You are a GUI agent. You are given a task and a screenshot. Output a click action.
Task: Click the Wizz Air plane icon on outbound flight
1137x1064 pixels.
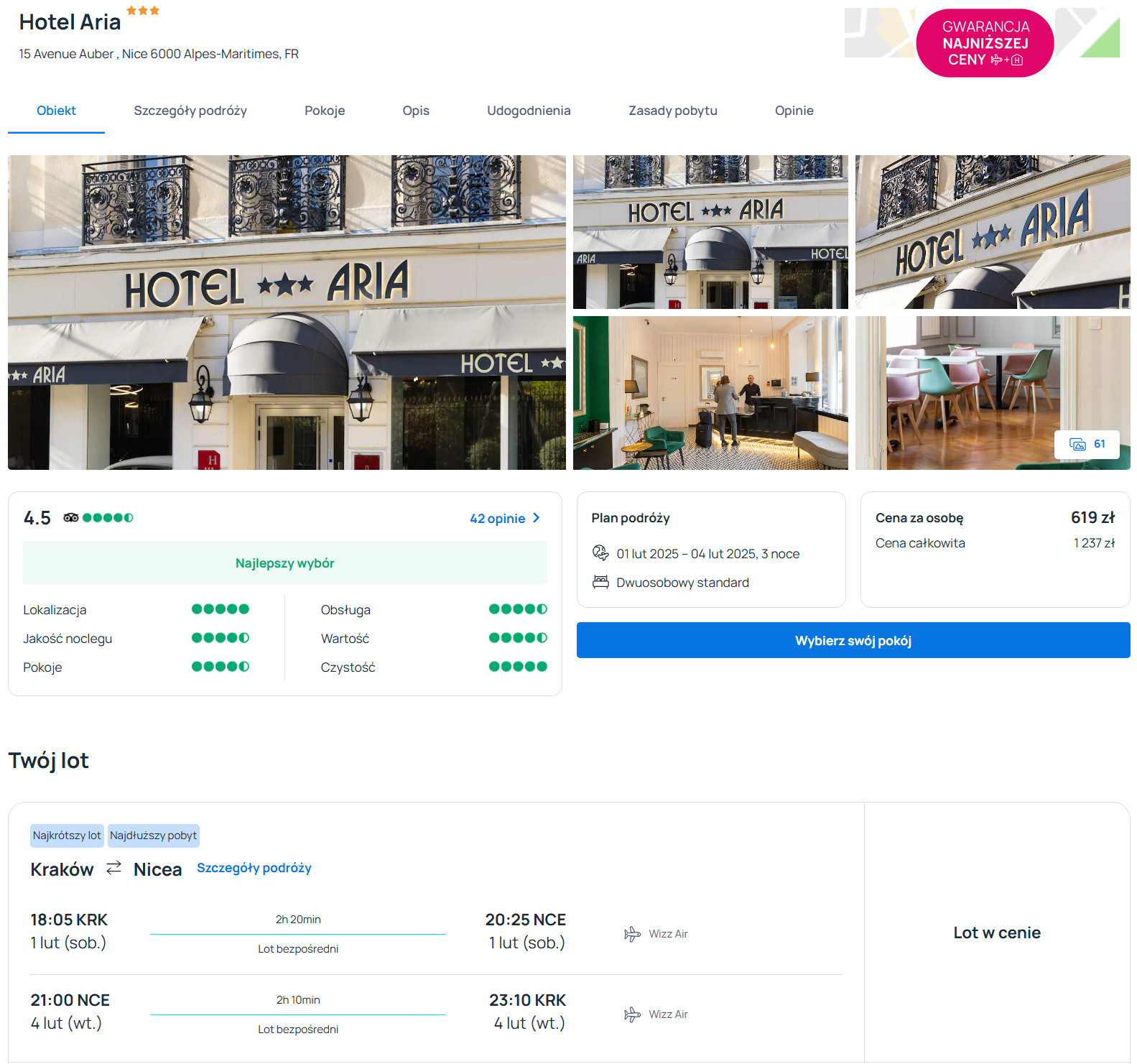pos(632,934)
